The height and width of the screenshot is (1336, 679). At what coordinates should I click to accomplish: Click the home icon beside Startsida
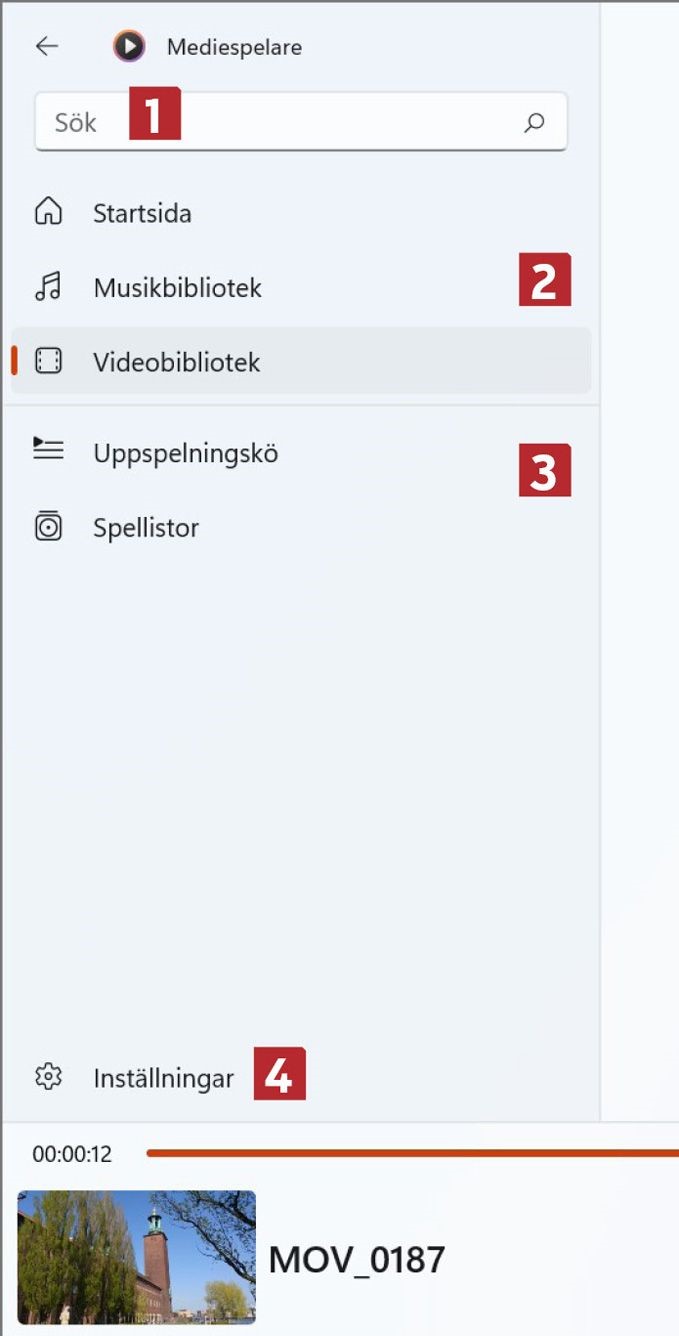(48, 212)
